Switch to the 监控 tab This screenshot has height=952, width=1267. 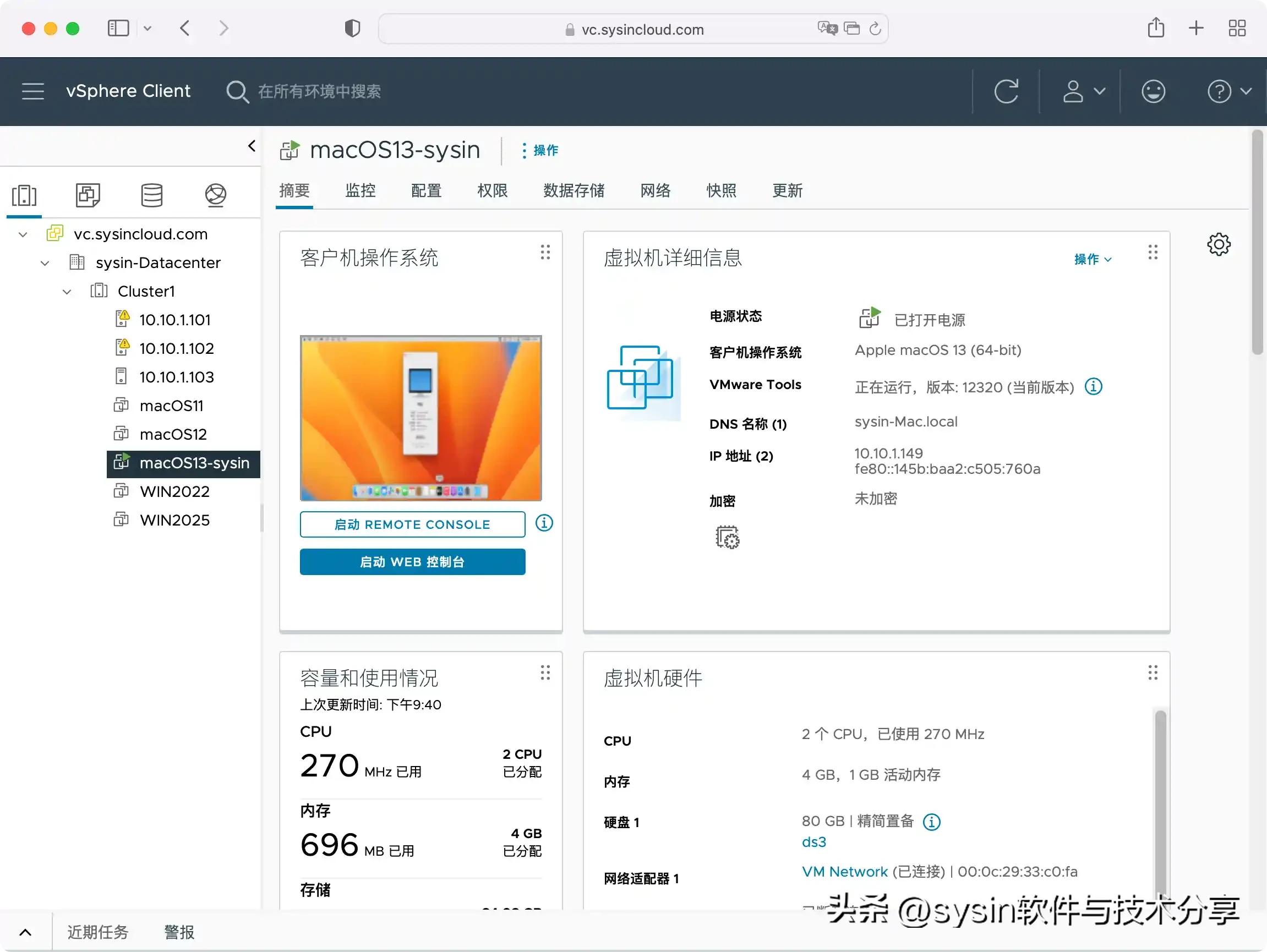pos(361,191)
